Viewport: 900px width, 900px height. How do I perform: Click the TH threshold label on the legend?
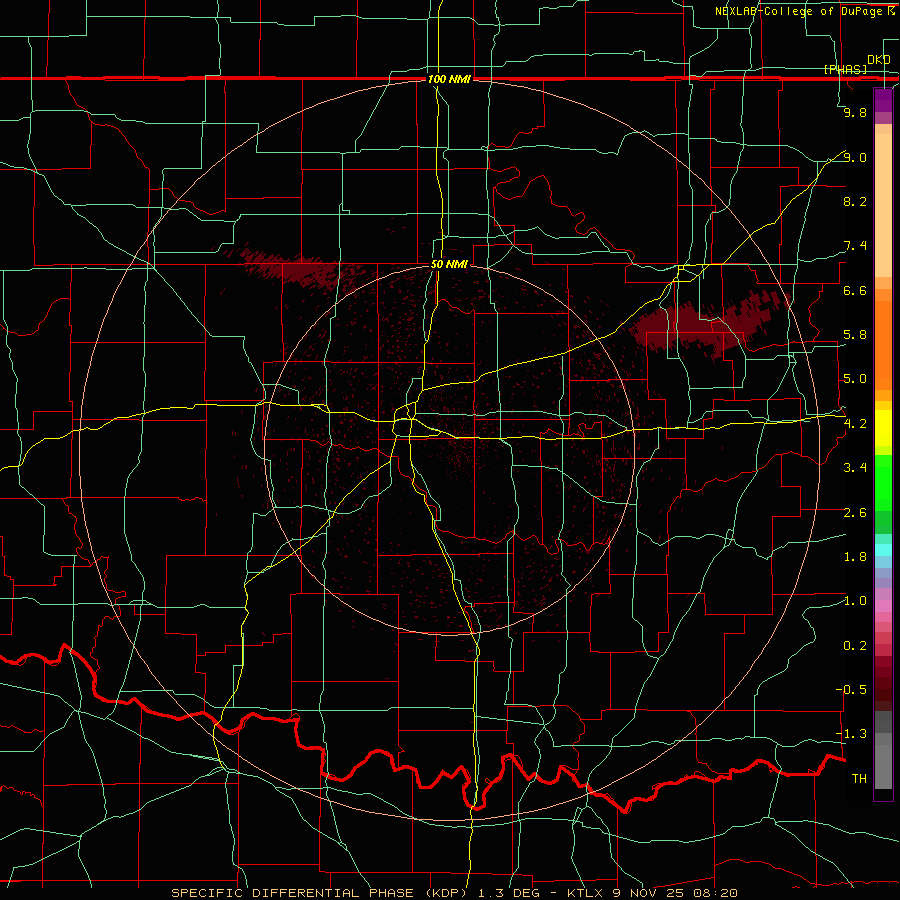859,779
